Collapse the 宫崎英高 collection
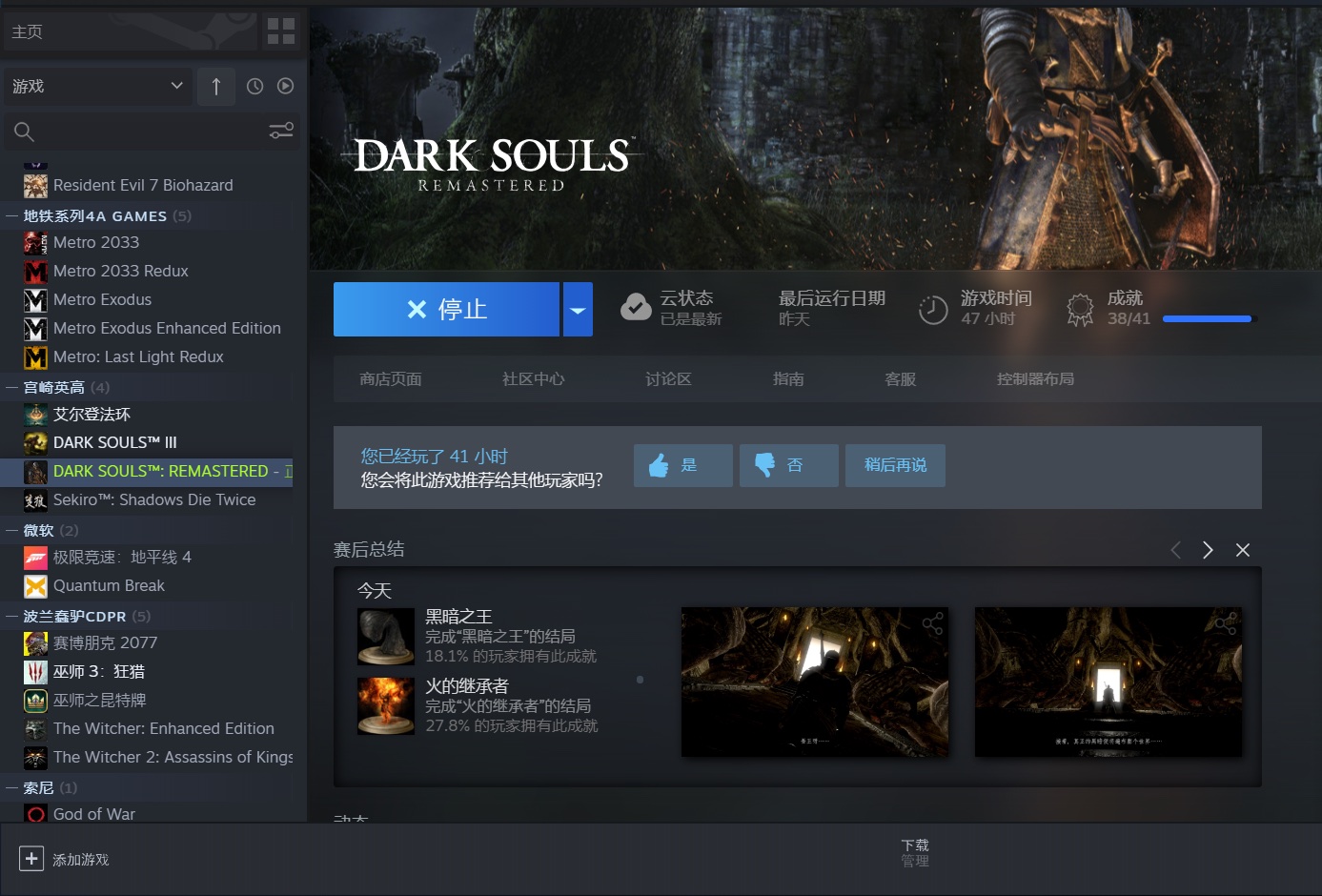 pyautogui.click(x=12, y=388)
